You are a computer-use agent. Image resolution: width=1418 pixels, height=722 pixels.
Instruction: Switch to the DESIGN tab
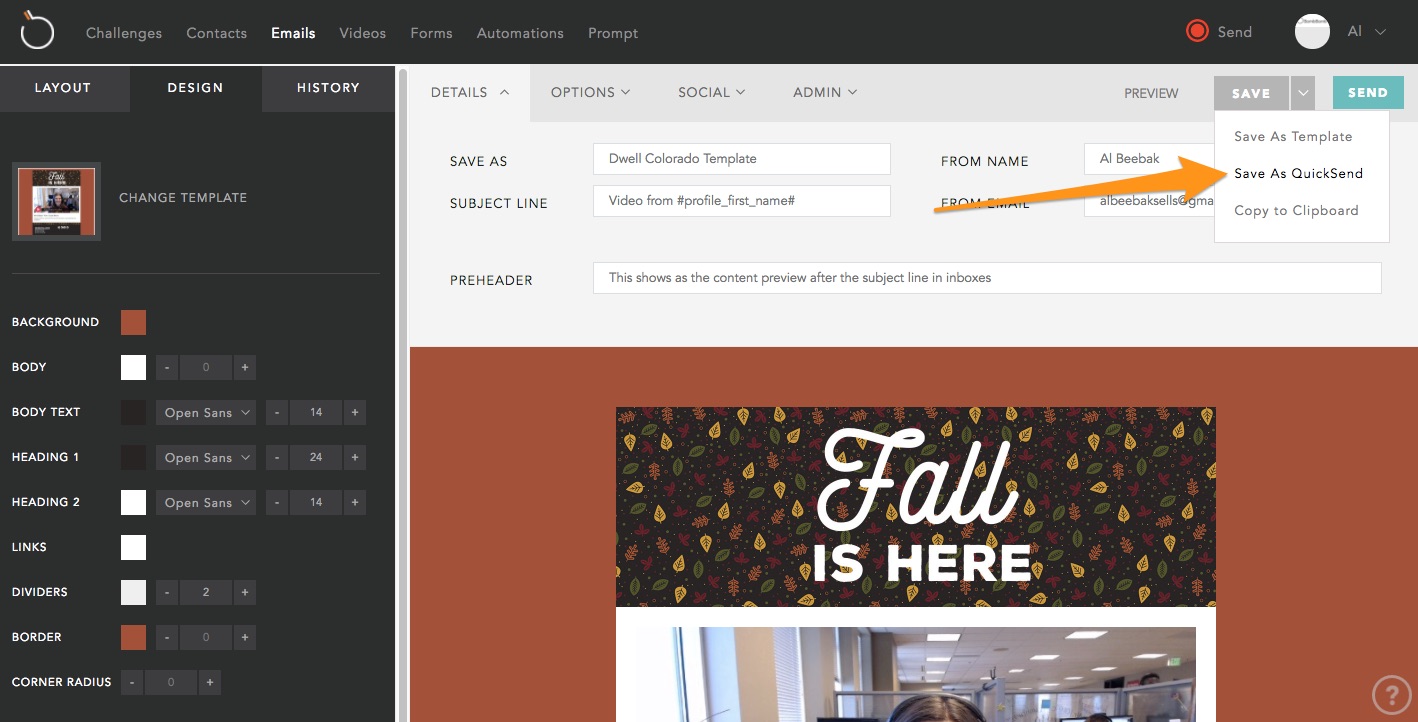[x=195, y=88]
